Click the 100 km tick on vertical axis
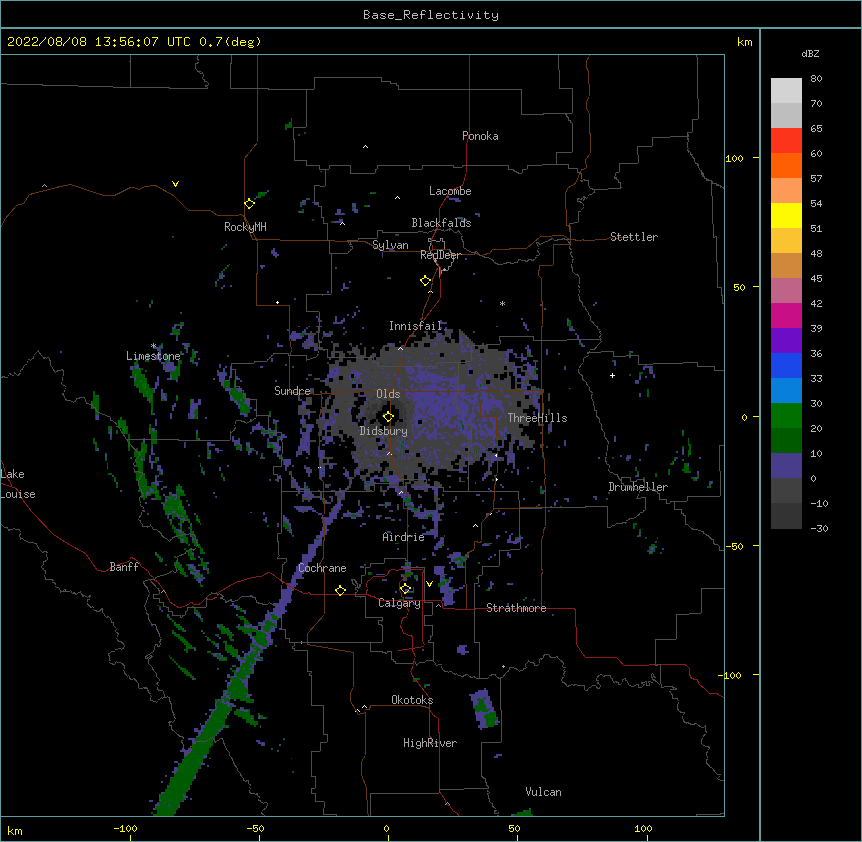This screenshot has height=842, width=862. click(734, 158)
